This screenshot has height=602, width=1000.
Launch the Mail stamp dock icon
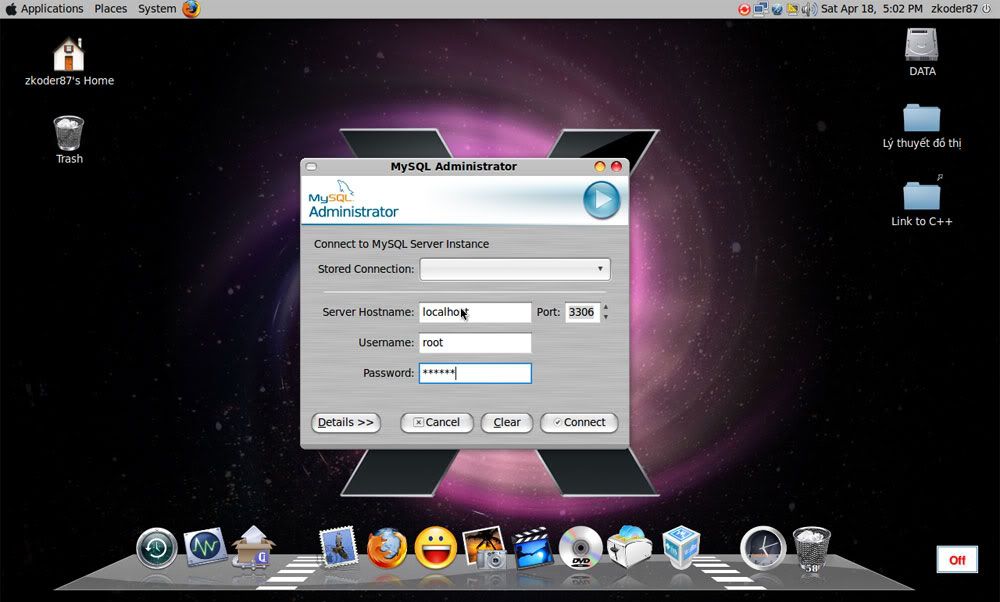(x=338, y=547)
